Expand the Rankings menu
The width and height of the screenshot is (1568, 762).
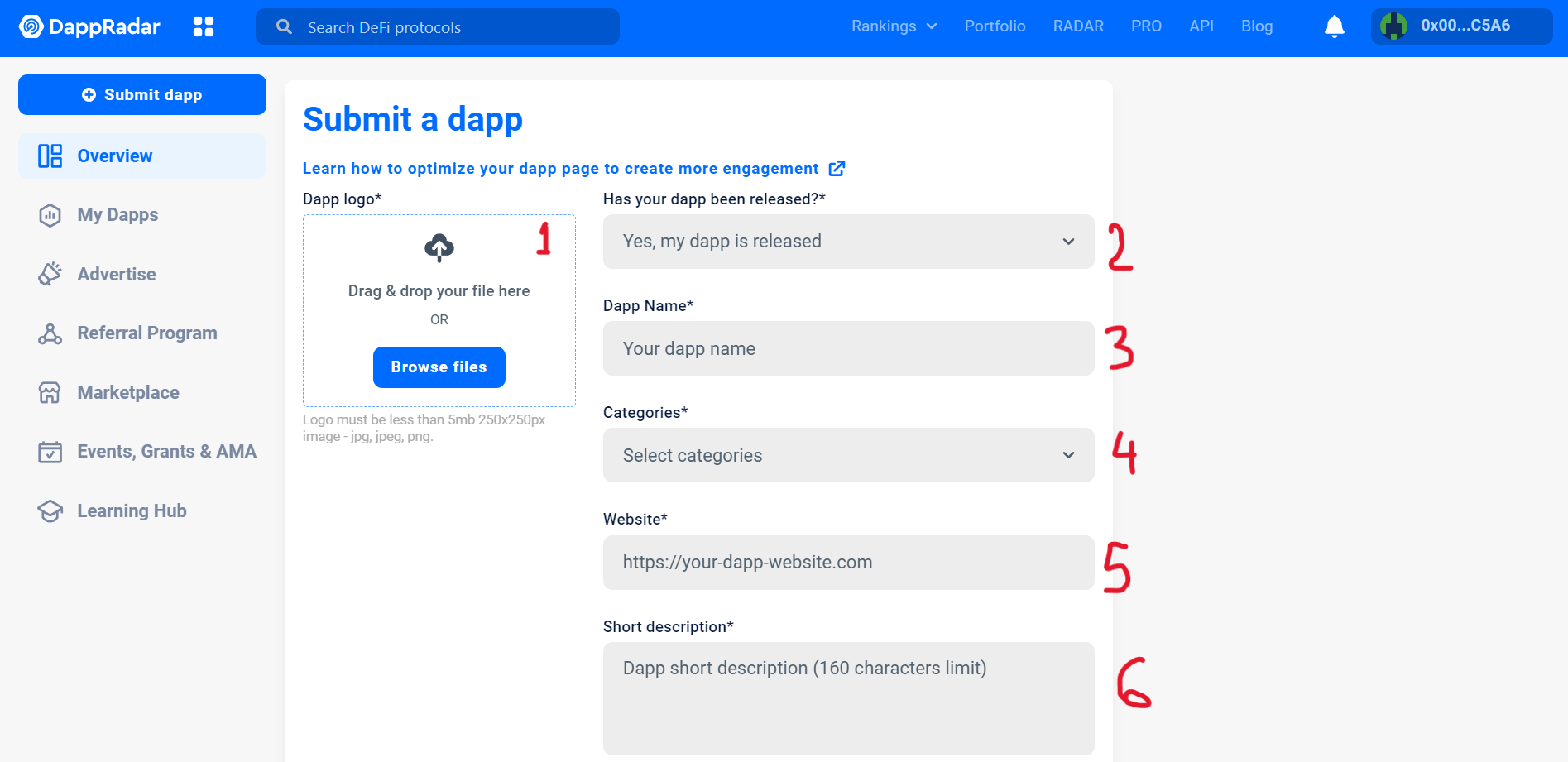pyautogui.click(x=894, y=26)
